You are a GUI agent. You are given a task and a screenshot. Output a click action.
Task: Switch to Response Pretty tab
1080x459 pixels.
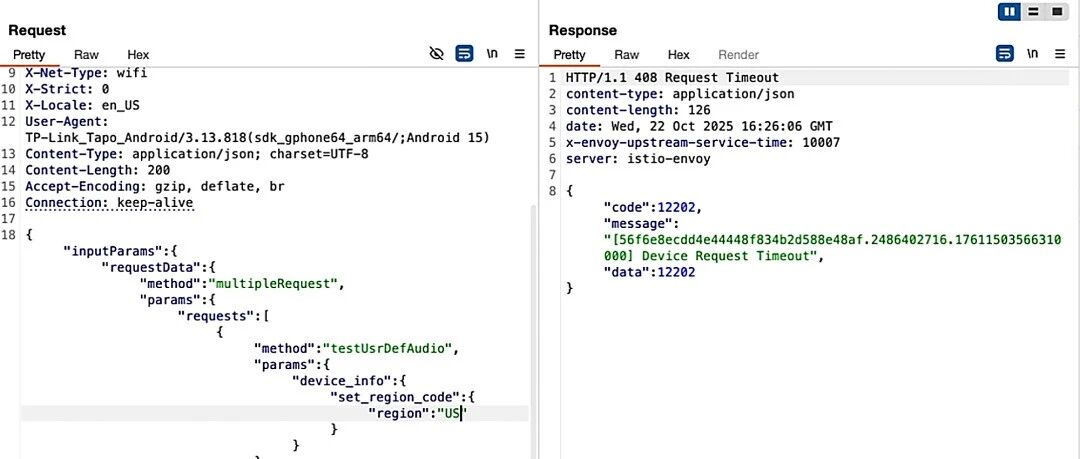tap(570, 54)
